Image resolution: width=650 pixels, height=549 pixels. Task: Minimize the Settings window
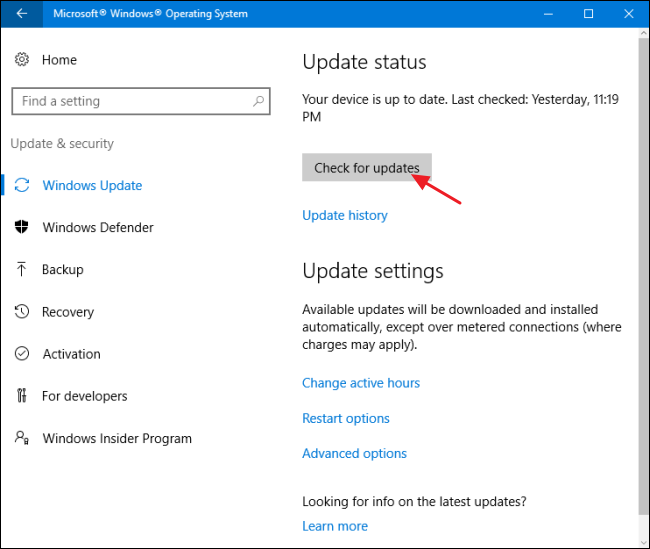pyautogui.click(x=548, y=14)
